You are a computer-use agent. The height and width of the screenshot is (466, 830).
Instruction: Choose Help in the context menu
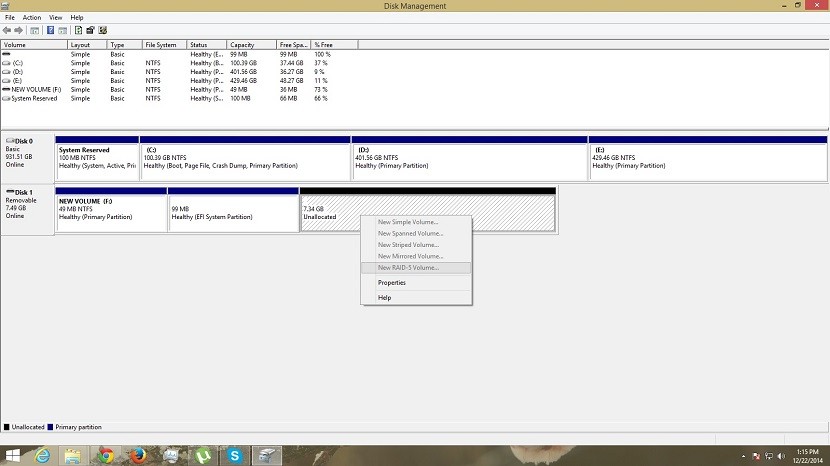tap(416, 298)
